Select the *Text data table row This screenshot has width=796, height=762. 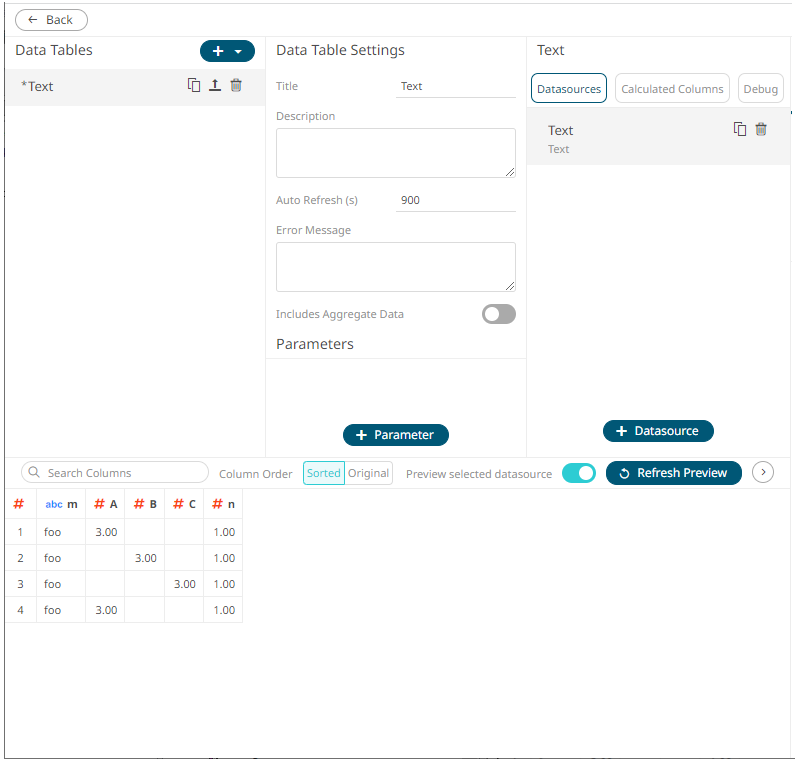coord(135,87)
